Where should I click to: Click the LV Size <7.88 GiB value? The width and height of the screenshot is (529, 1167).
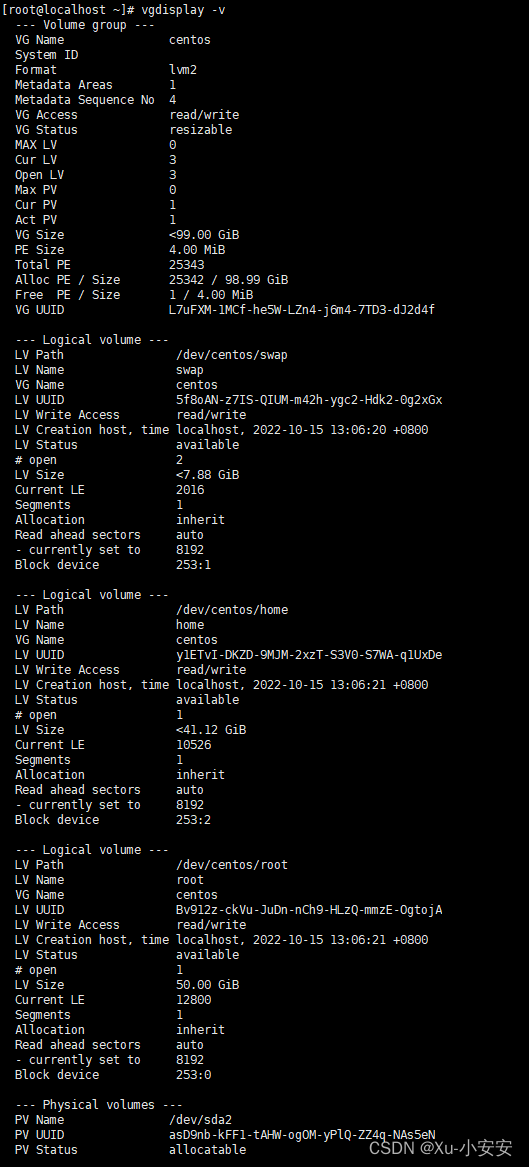pyautogui.click(x=208, y=475)
